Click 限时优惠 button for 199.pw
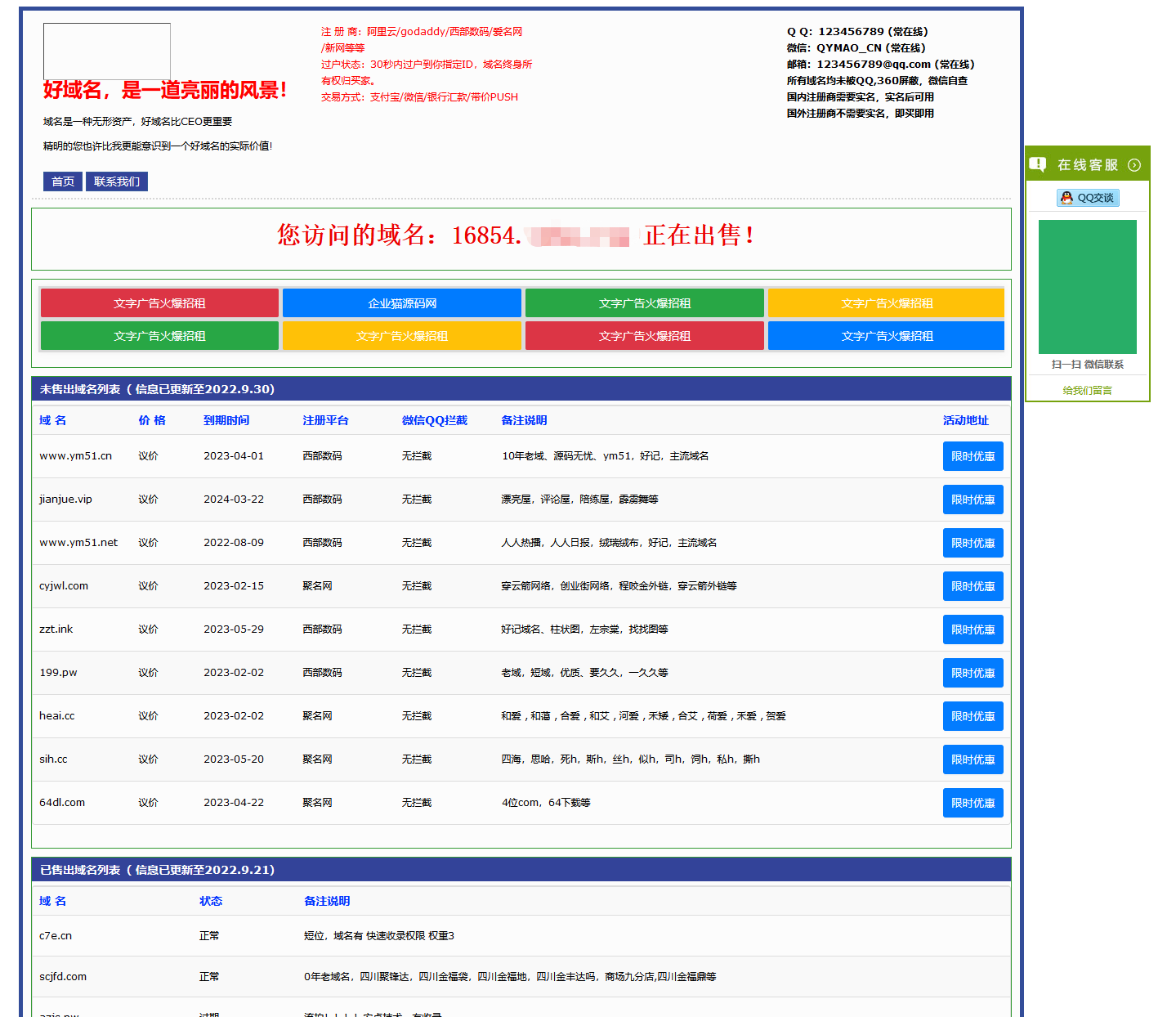Viewport: 1176px width, 1017px height. click(x=973, y=673)
